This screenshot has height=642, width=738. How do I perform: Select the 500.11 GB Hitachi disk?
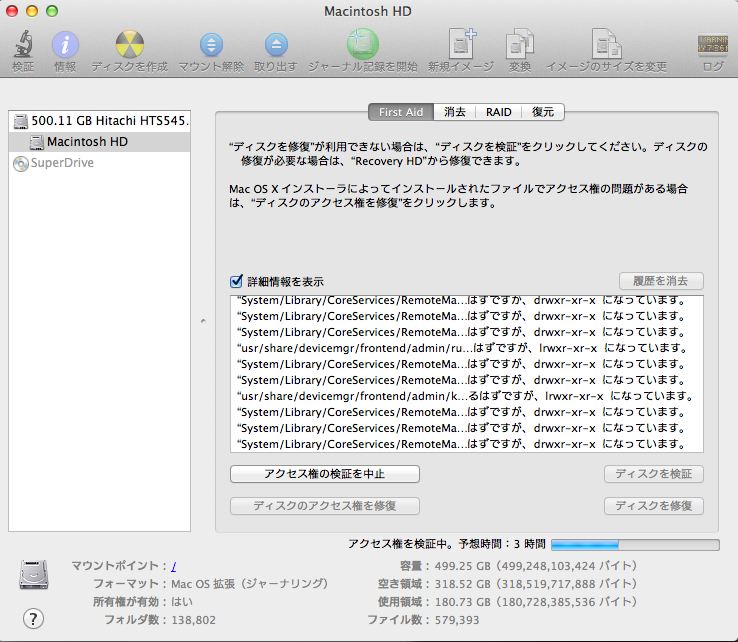99,121
